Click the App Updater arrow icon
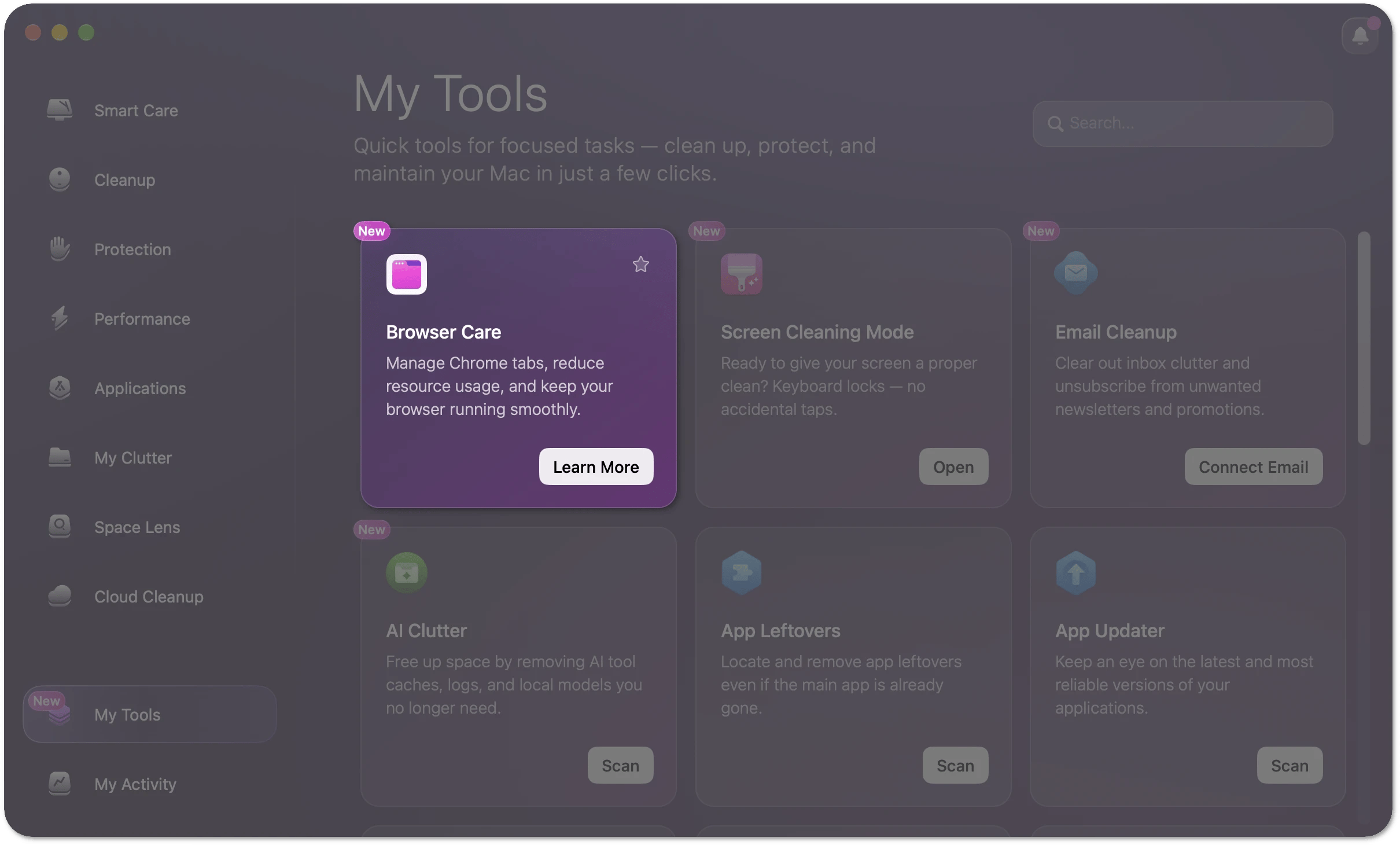Viewport: 1400px width, 845px height. (1076, 573)
